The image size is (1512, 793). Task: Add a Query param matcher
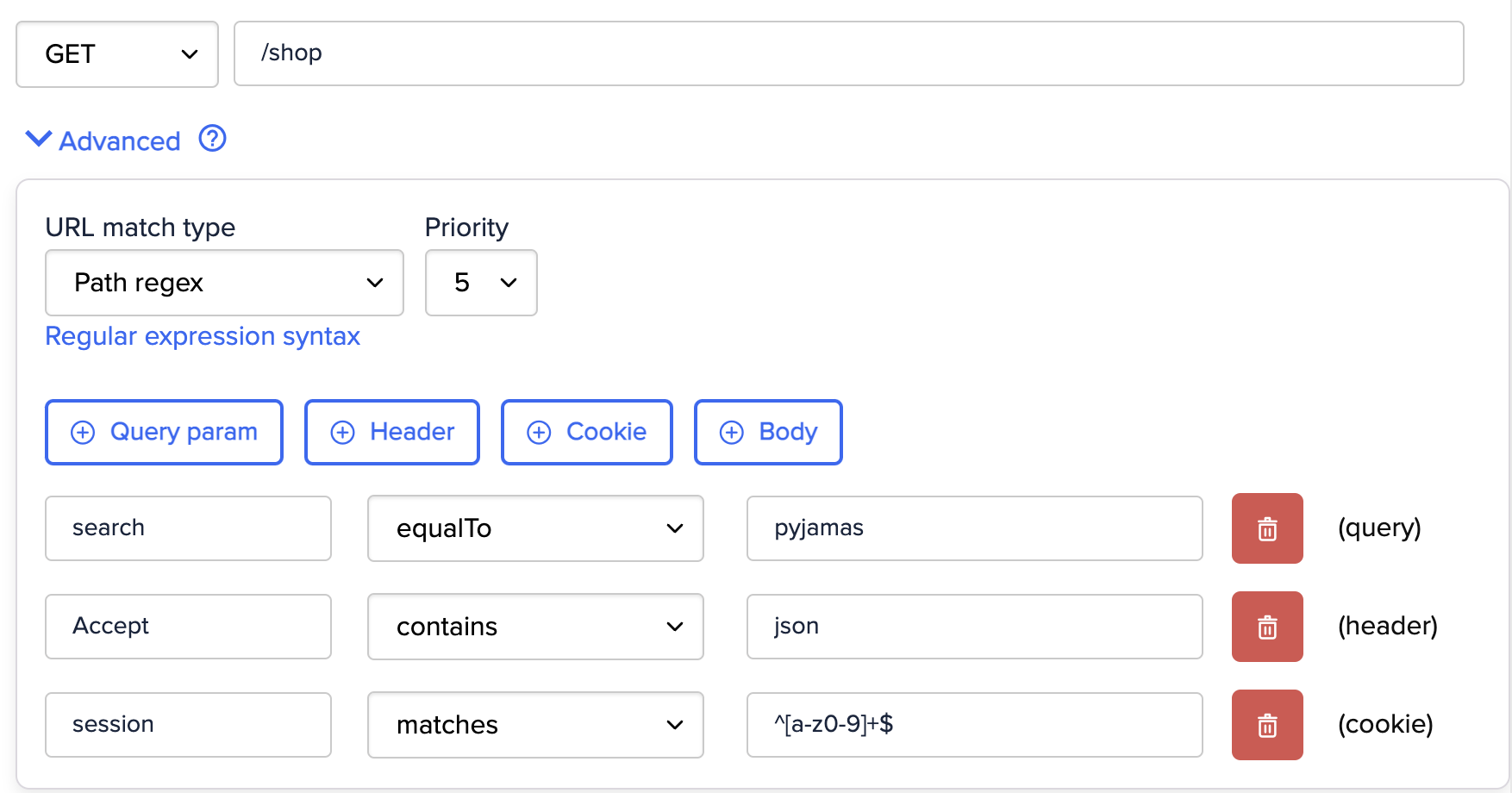[x=164, y=432]
